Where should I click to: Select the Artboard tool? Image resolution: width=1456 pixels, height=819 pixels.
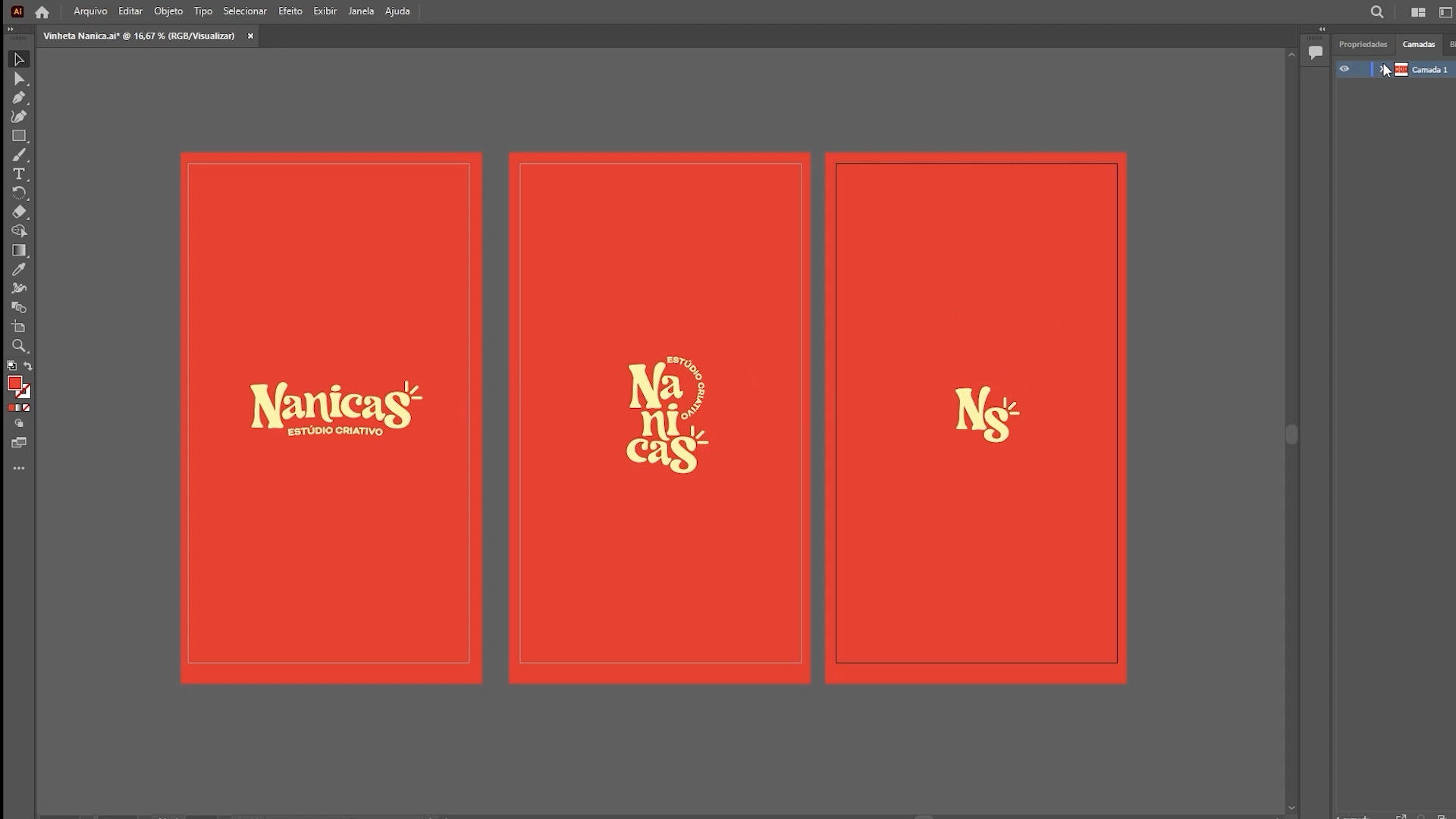[19, 327]
